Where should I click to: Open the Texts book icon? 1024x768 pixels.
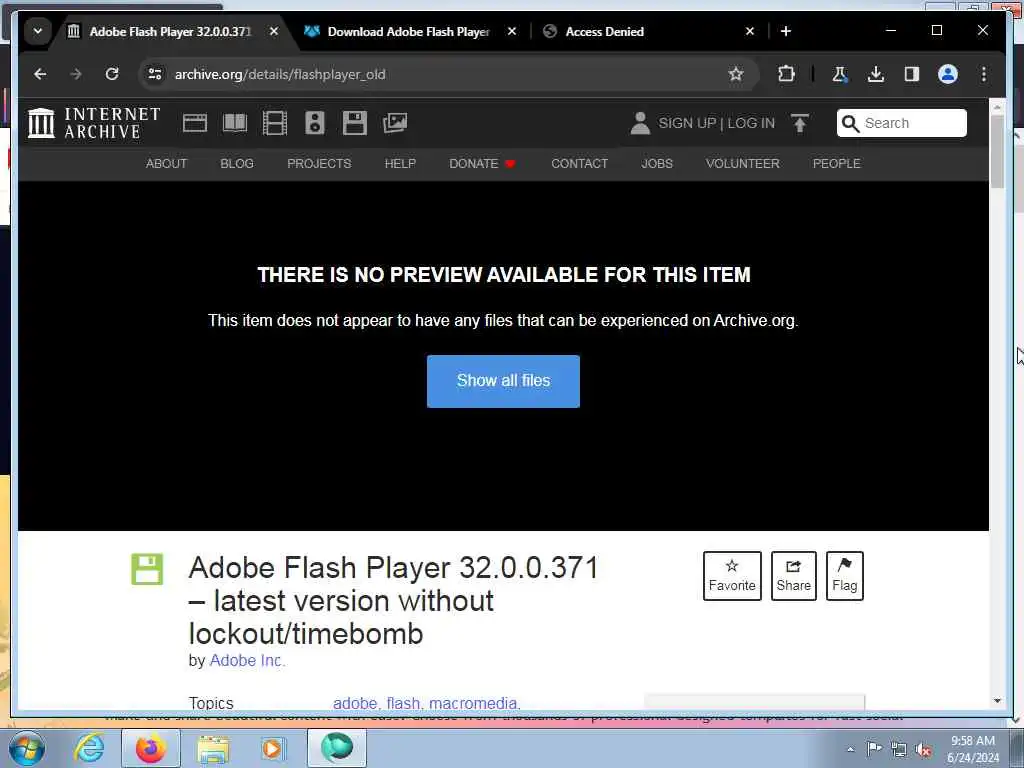(235, 123)
